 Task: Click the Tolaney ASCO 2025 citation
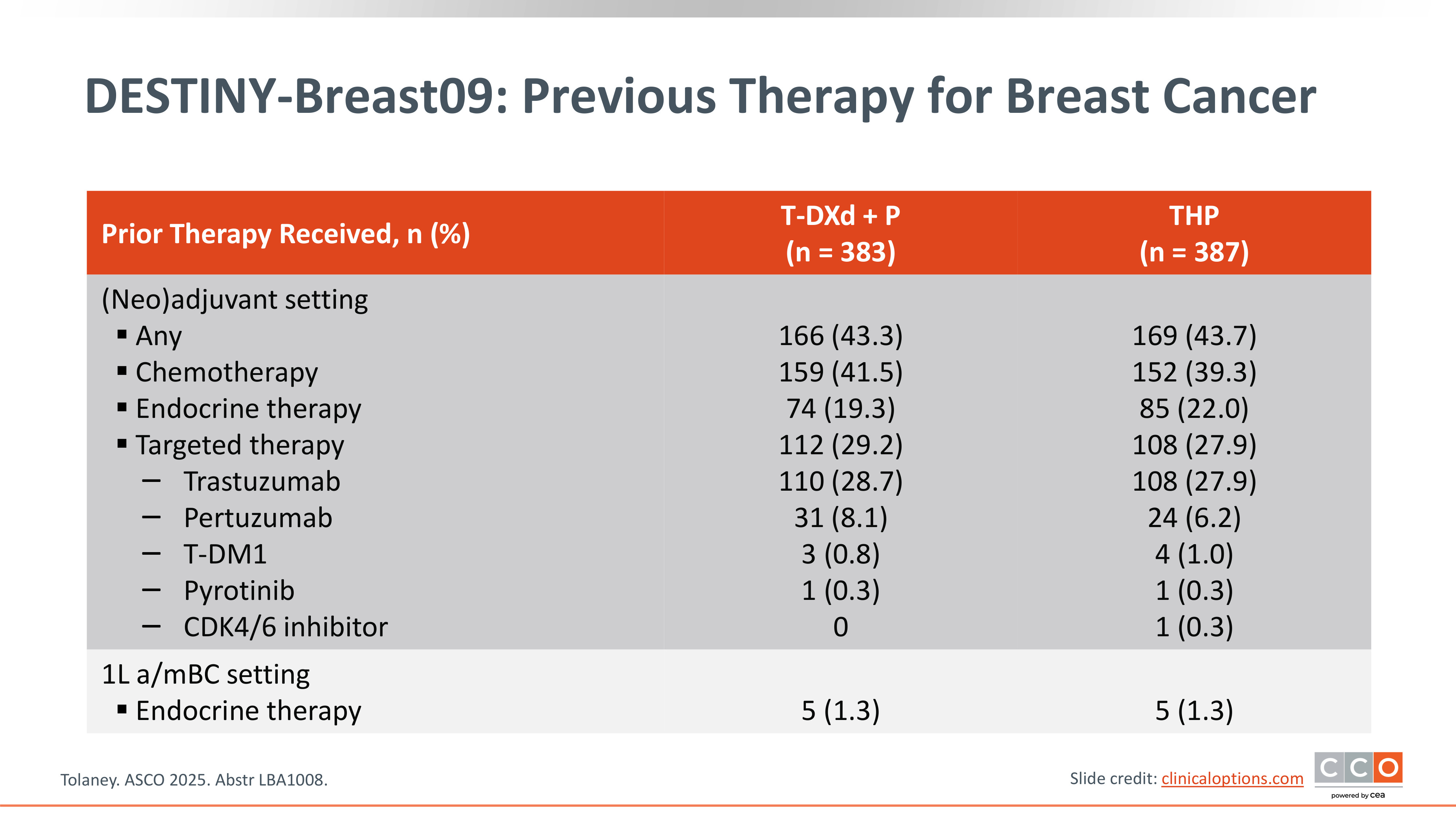click(194, 780)
